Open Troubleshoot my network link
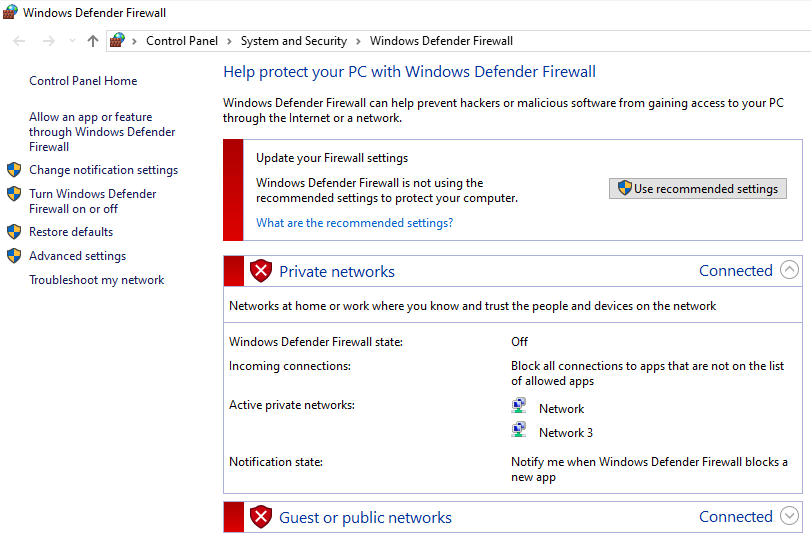 [x=97, y=280]
